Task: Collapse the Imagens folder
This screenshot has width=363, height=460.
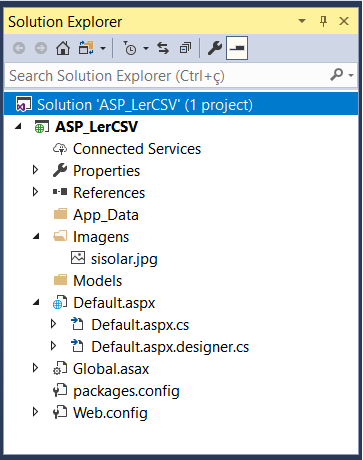Action: tap(36, 237)
